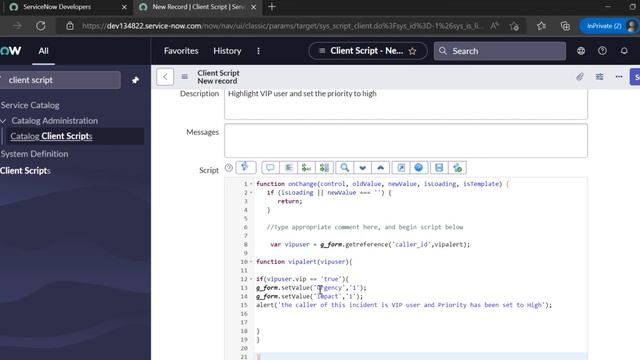Toggle comment on selected script lines

click(x=270, y=168)
